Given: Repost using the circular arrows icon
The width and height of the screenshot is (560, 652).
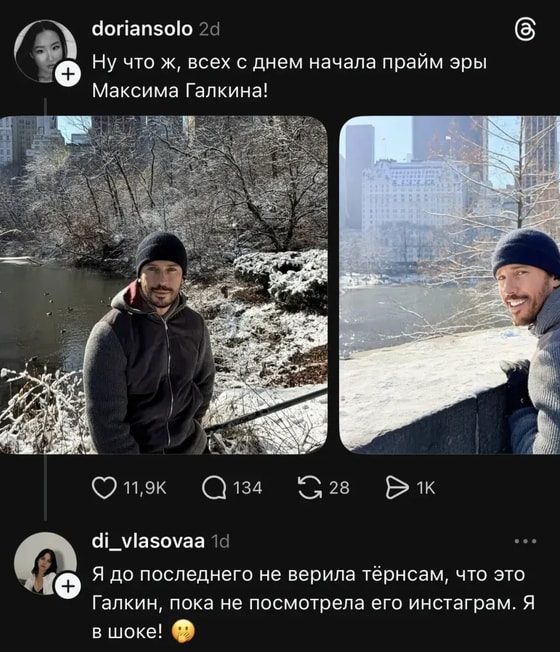Looking at the screenshot, I should click(310, 488).
